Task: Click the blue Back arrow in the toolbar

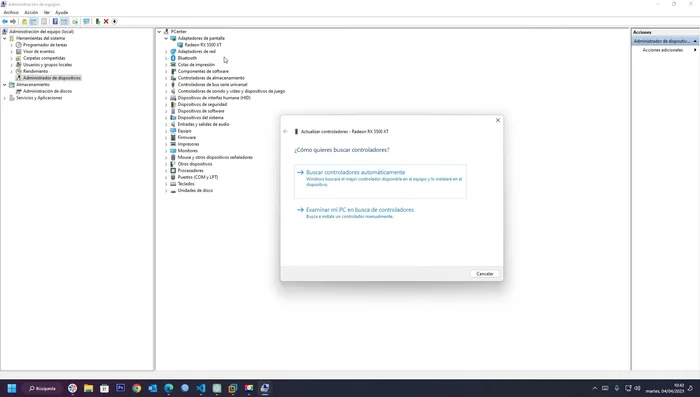Action: point(5,21)
